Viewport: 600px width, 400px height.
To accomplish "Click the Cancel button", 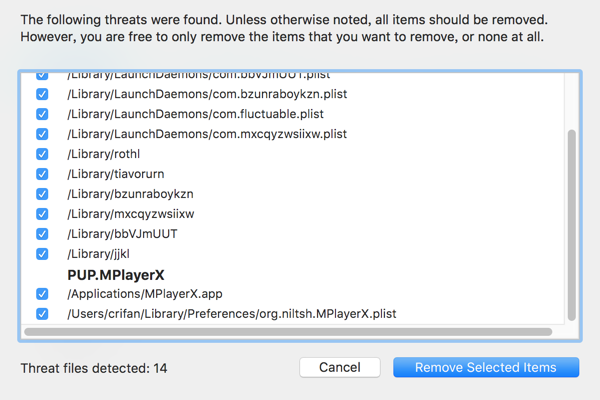I will coord(339,367).
